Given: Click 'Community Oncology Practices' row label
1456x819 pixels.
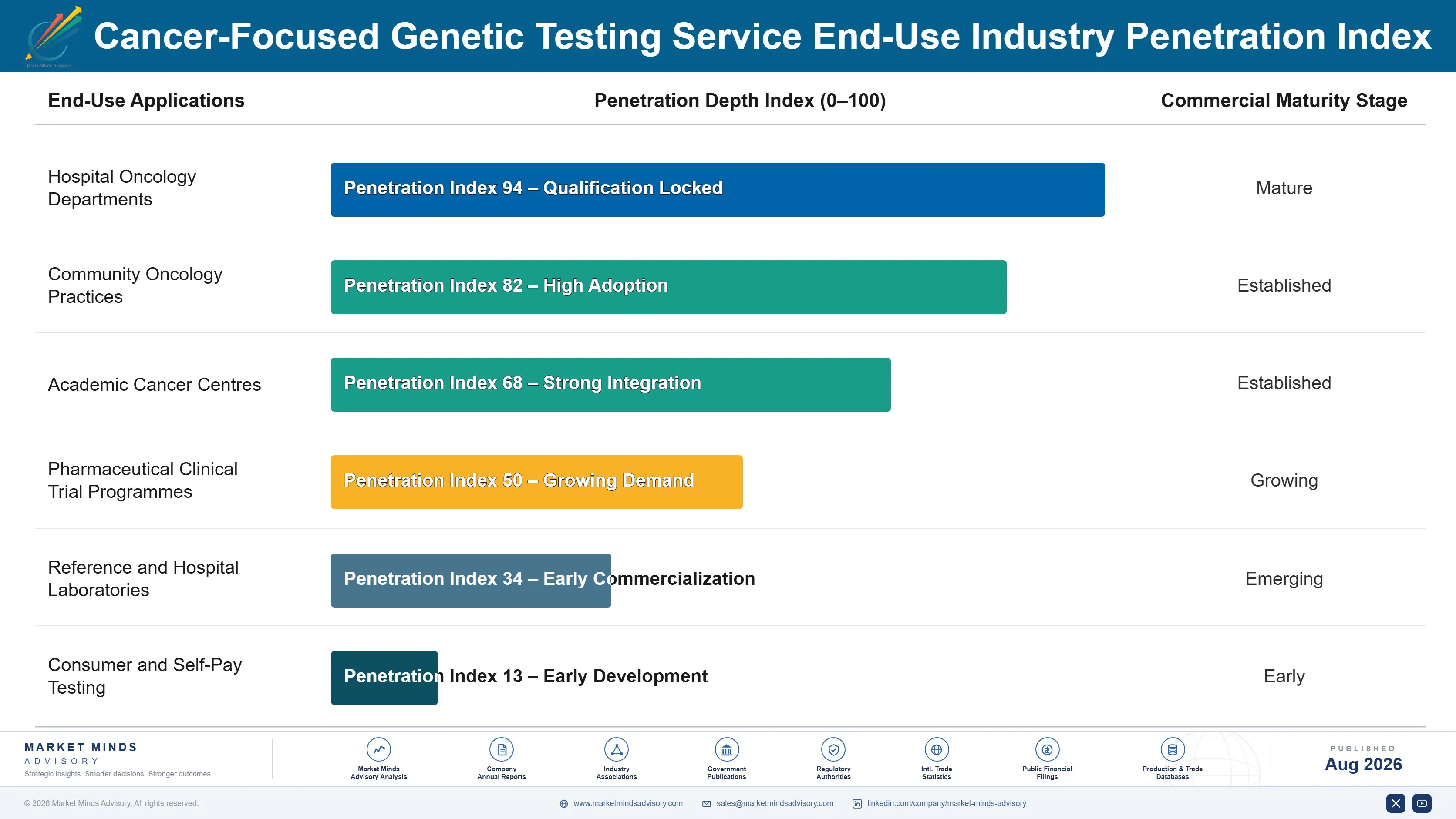Looking at the screenshot, I should pos(135,285).
